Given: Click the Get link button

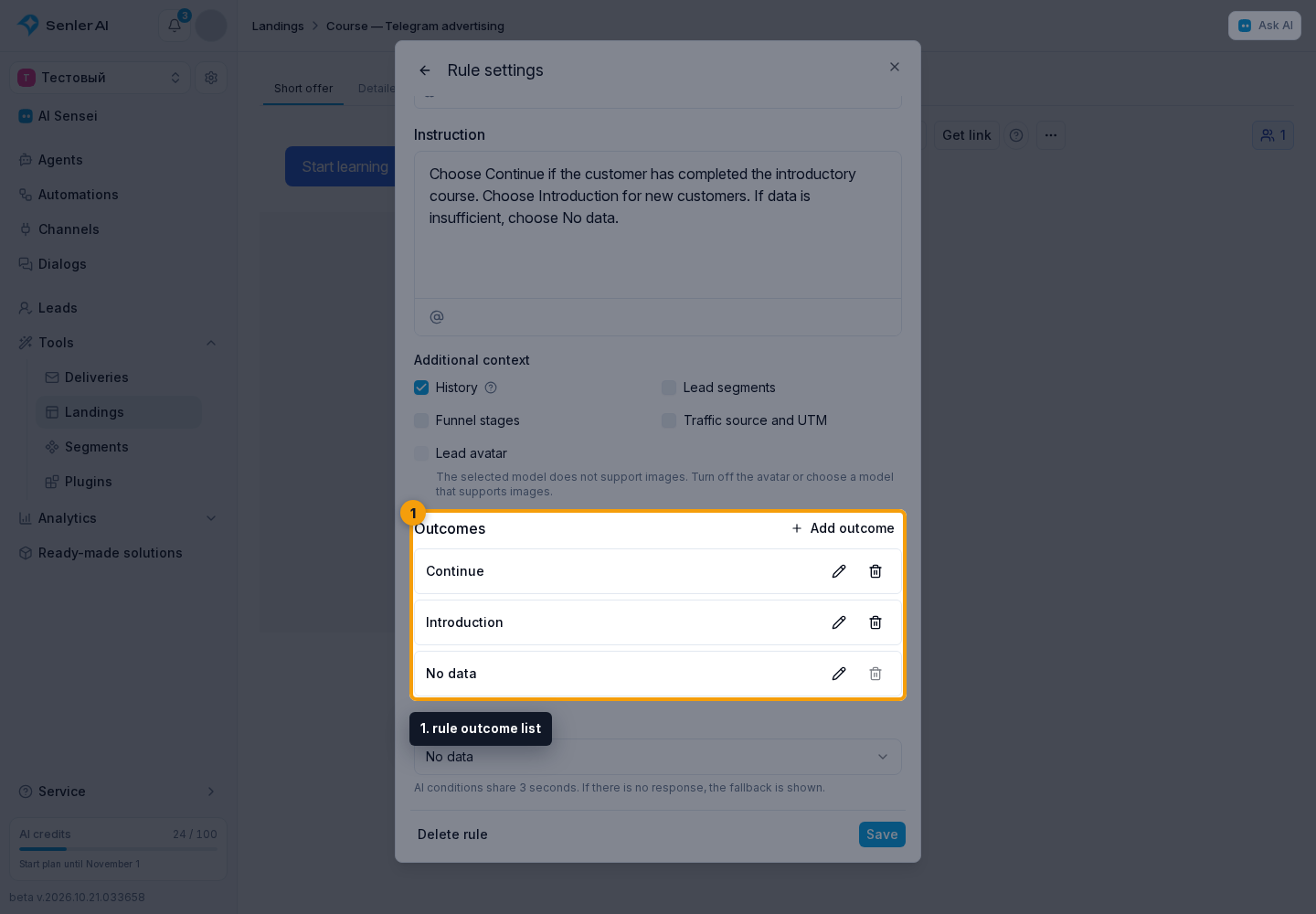Looking at the screenshot, I should 967,135.
